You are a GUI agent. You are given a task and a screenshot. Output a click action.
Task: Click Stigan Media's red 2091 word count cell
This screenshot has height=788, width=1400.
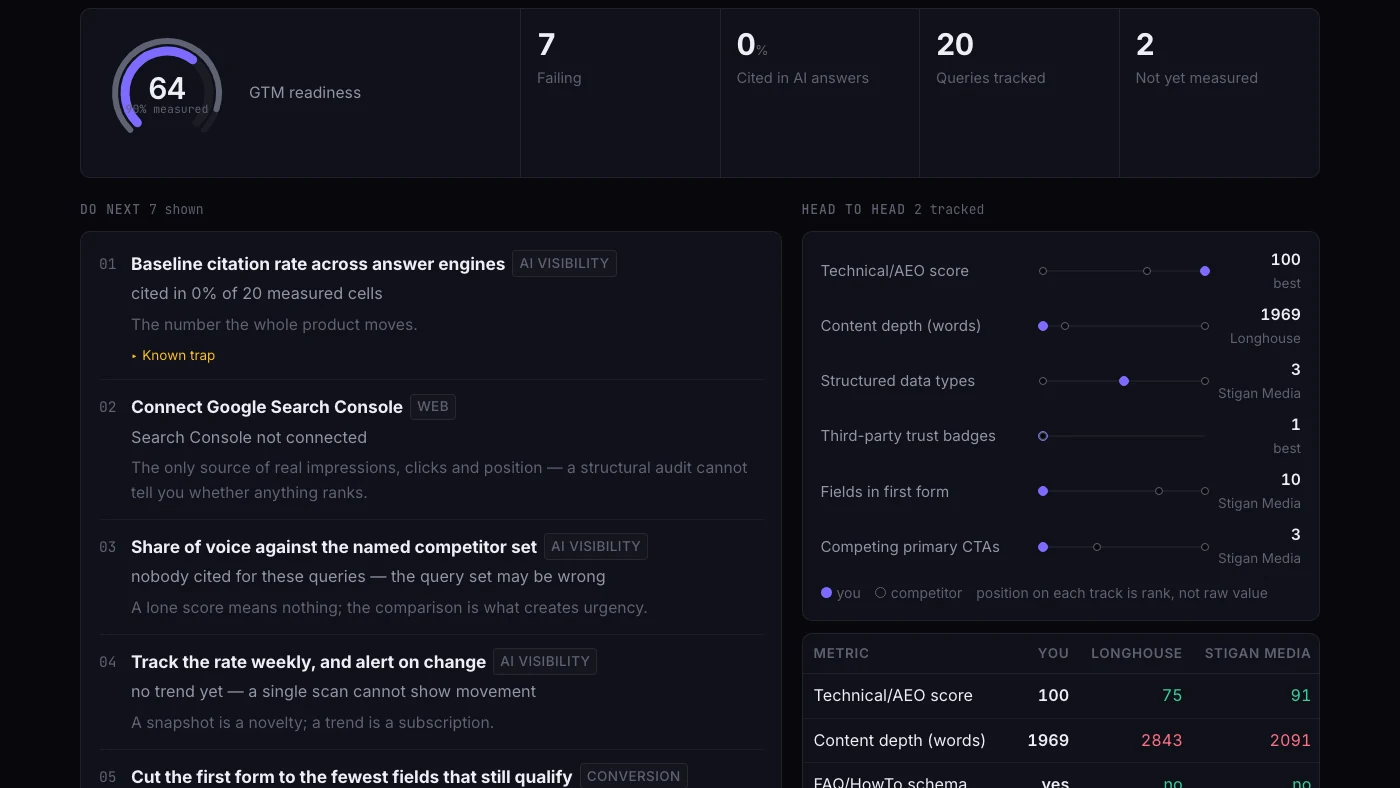click(1290, 740)
